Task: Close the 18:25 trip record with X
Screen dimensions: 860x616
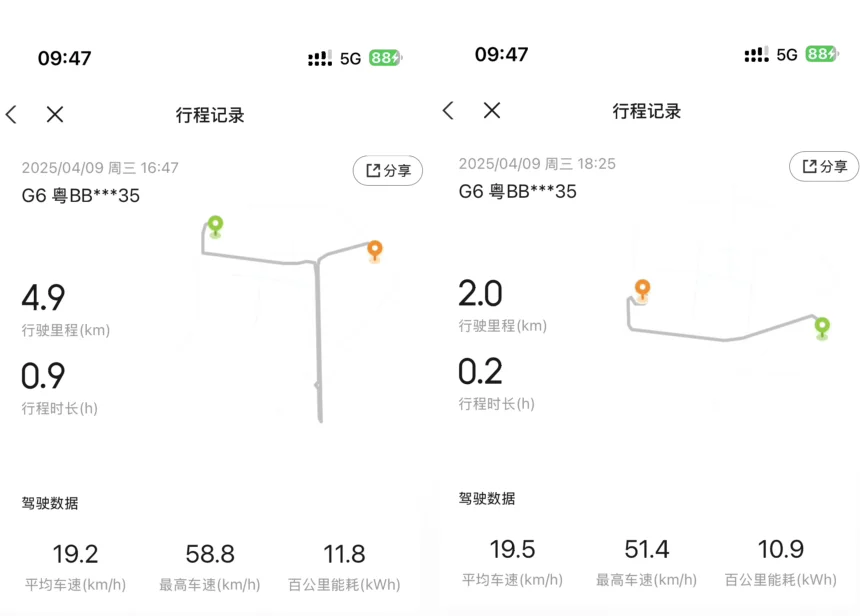Action: (492, 110)
